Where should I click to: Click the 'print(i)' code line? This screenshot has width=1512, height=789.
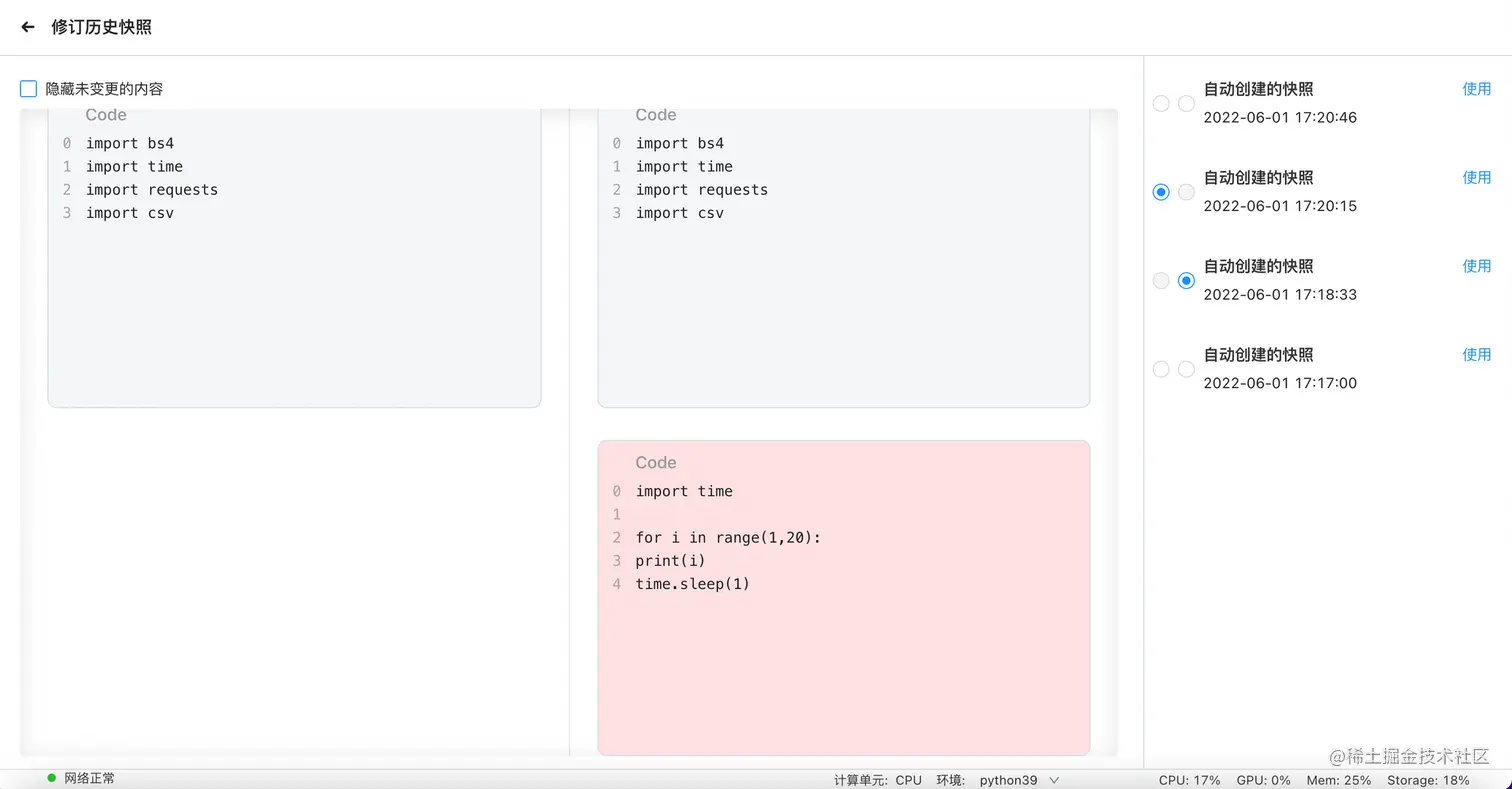coord(671,561)
